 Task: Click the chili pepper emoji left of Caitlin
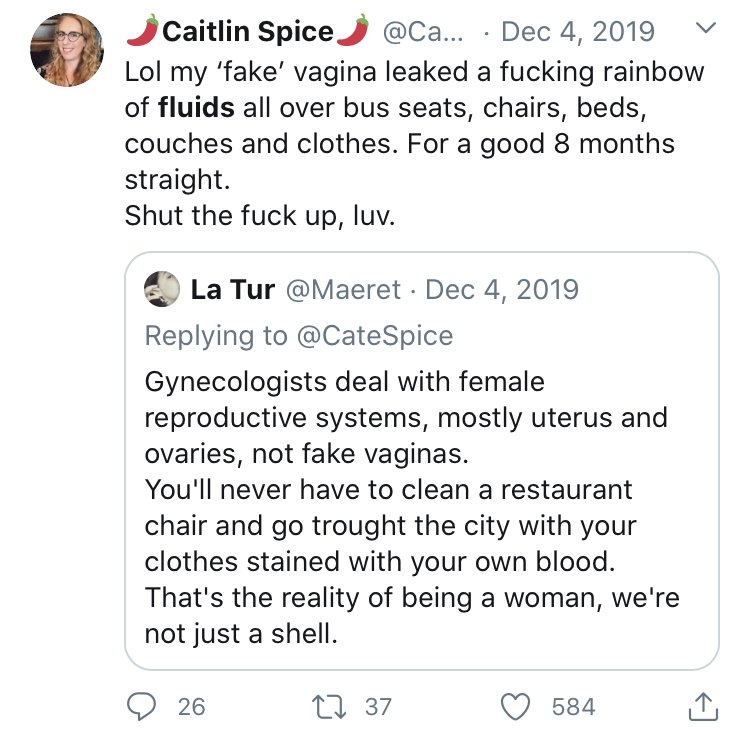(143, 30)
